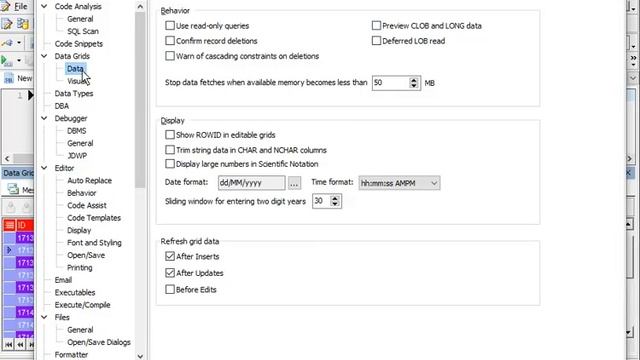Select Open/Save Dialogs under Files
This screenshot has width=640, height=360.
click(x=99, y=342)
